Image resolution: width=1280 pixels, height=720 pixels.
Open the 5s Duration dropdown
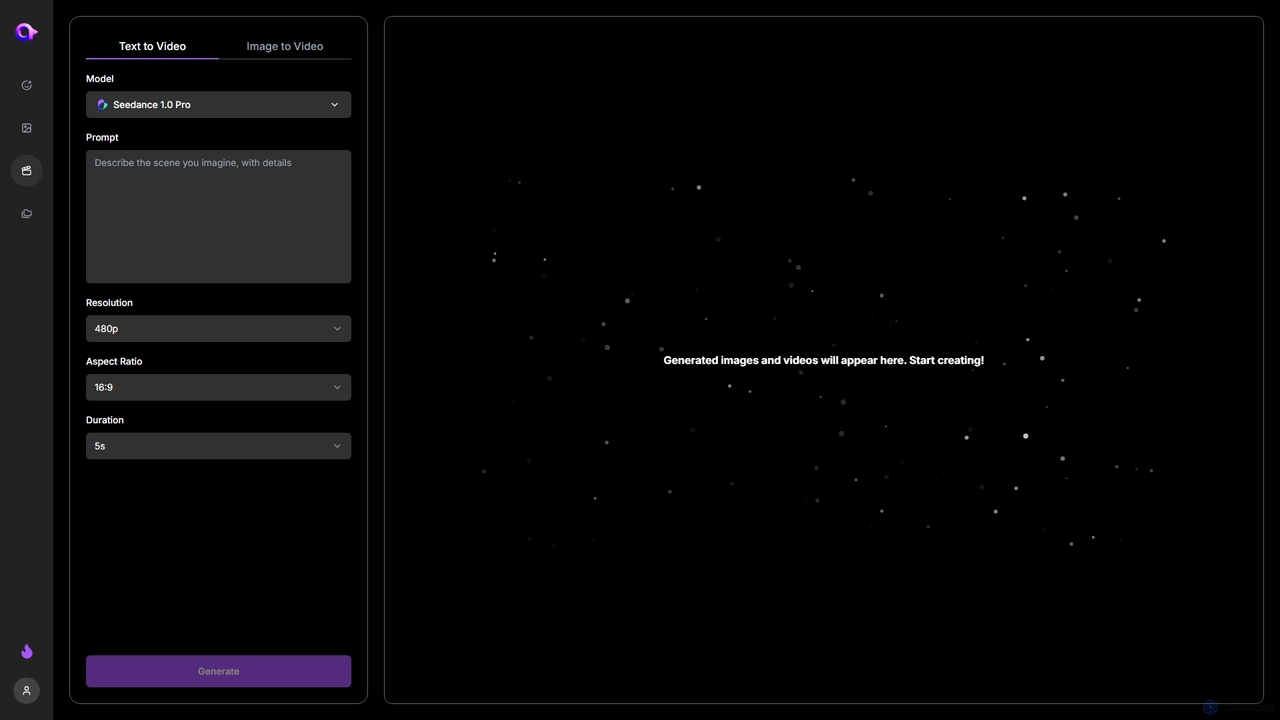pyautogui.click(x=218, y=446)
